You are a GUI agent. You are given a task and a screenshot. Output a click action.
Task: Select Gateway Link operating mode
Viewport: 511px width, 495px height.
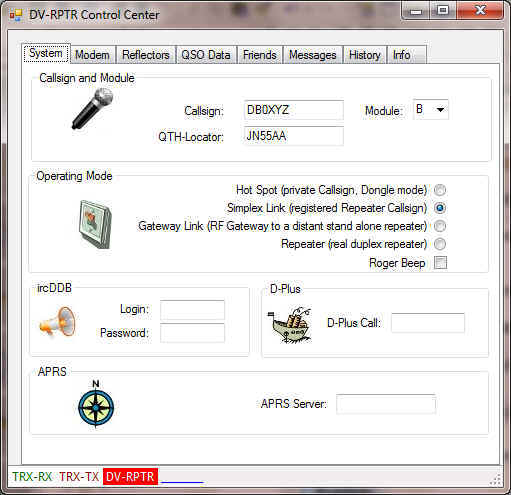click(x=440, y=226)
